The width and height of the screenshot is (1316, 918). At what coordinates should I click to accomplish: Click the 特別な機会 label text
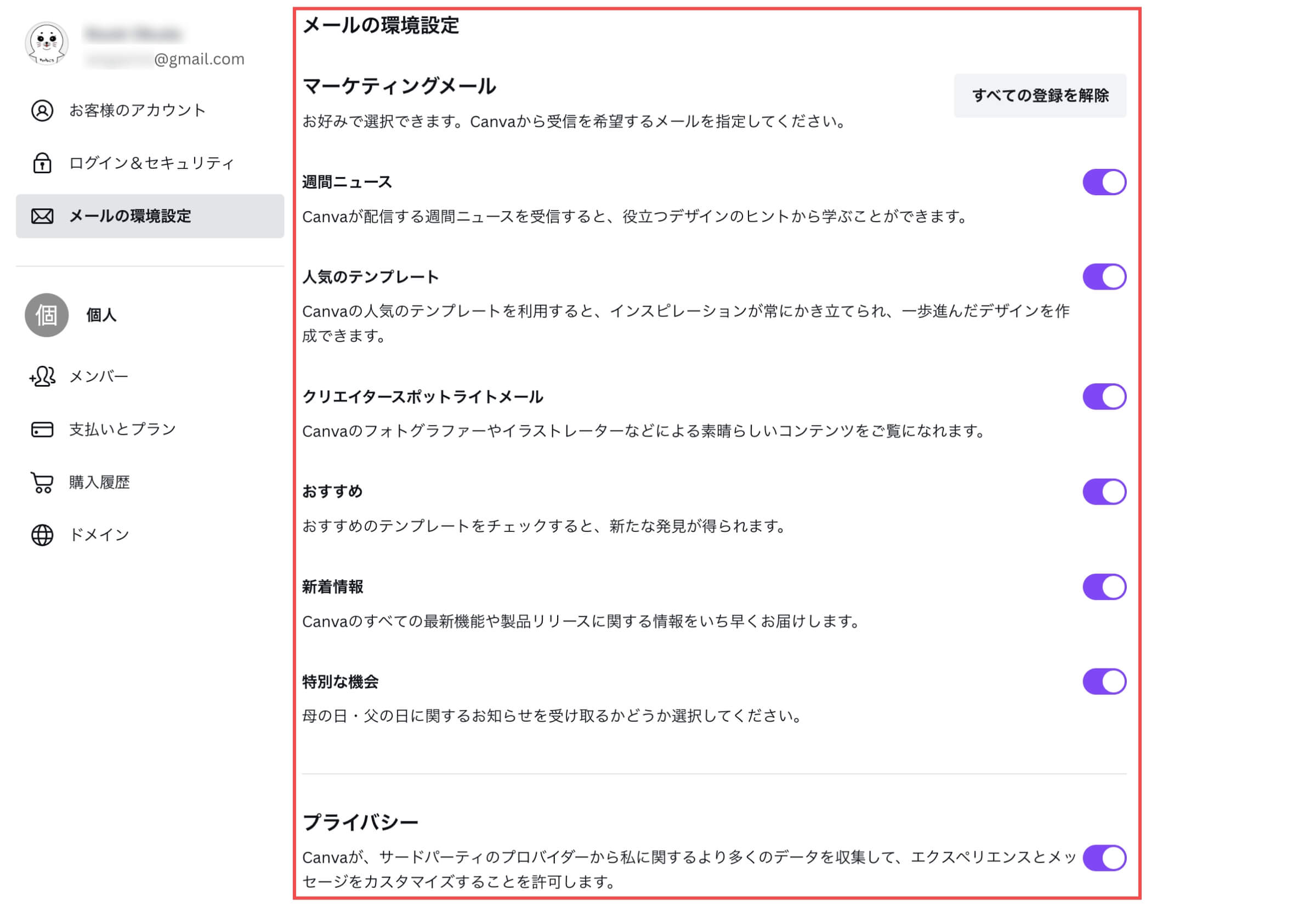[341, 682]
